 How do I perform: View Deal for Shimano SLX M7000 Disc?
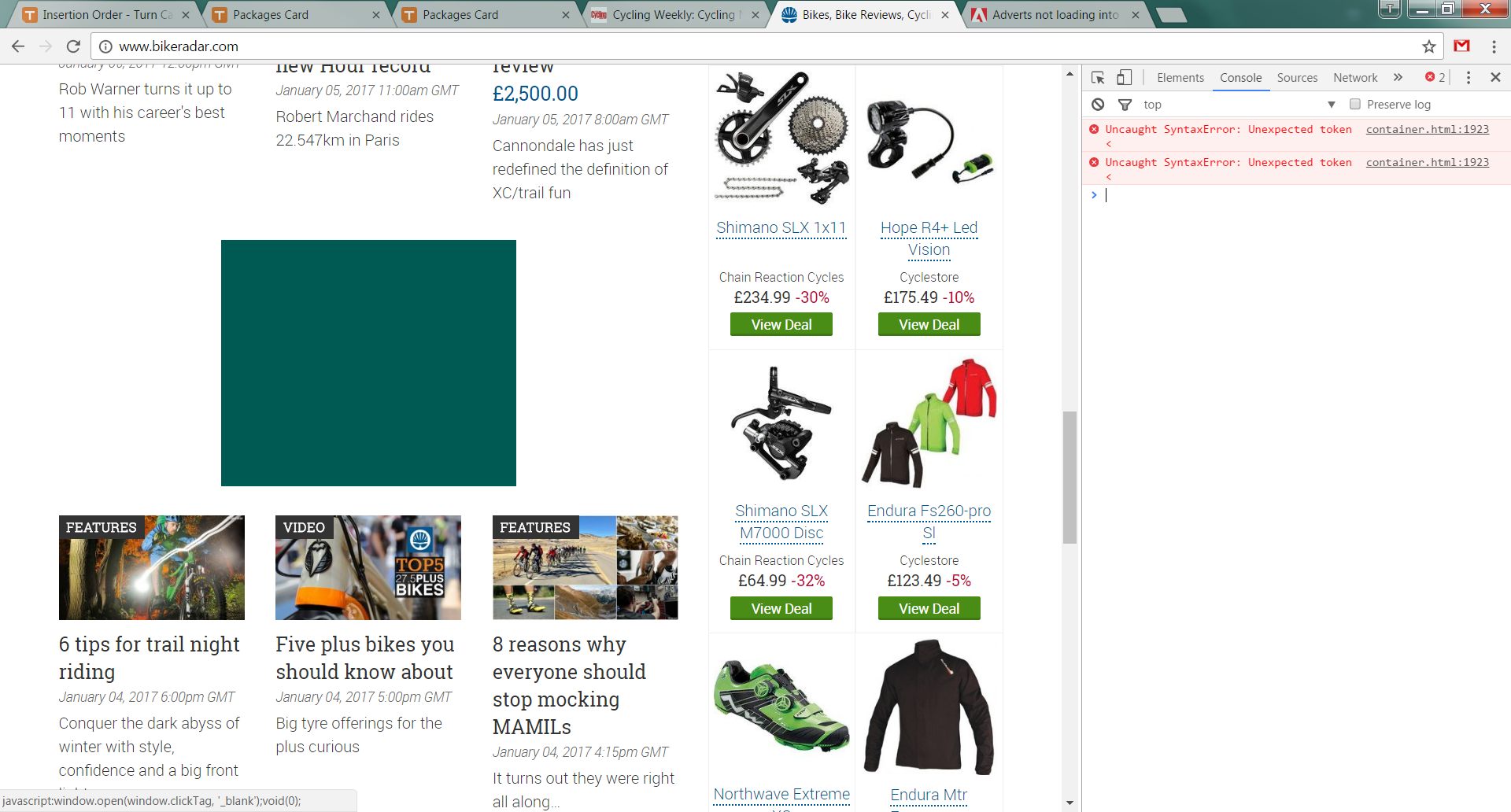(781, 608)
